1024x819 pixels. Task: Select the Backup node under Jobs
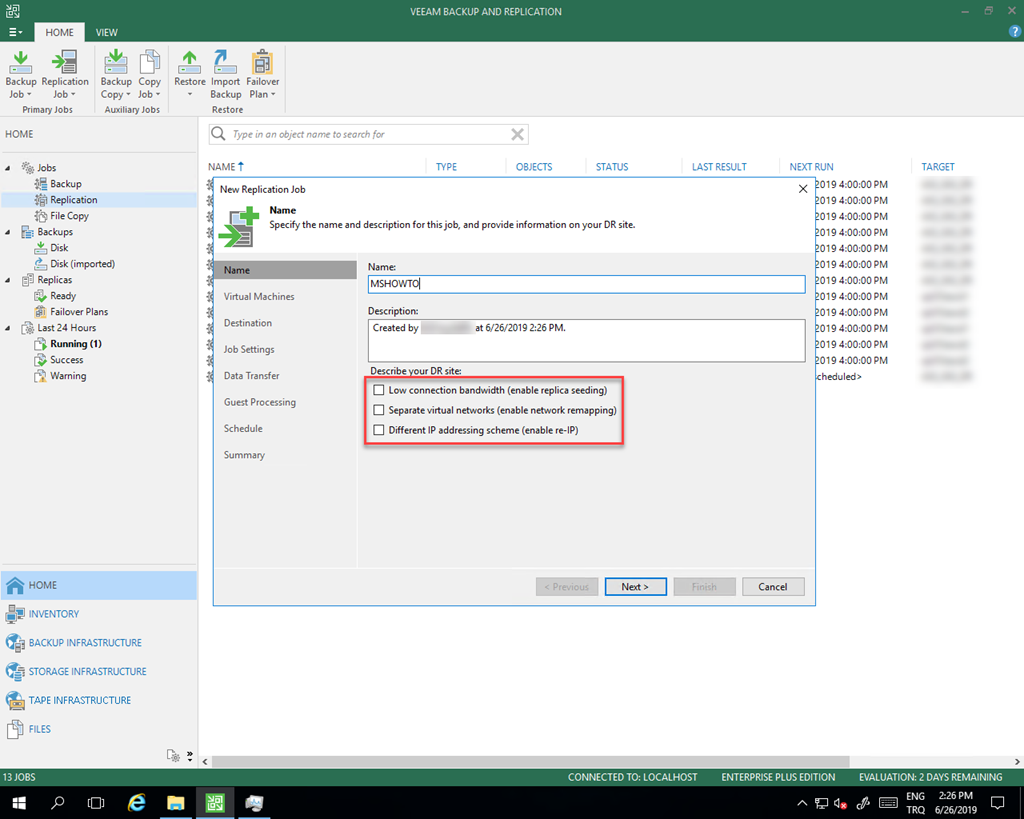(65, 184)
